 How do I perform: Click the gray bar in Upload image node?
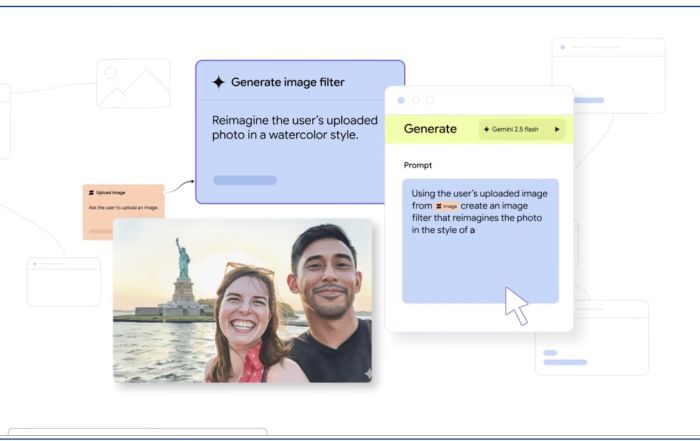coord(101,231)
